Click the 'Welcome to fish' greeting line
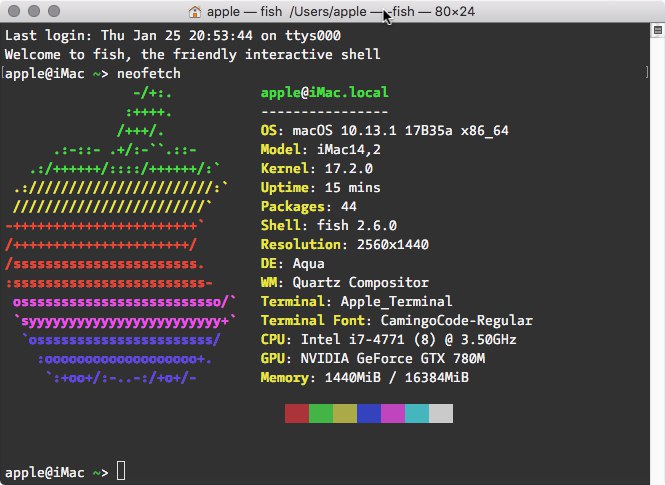Viewport: 665px width, 485px height. pyautogui.click(x=192, y=54)
